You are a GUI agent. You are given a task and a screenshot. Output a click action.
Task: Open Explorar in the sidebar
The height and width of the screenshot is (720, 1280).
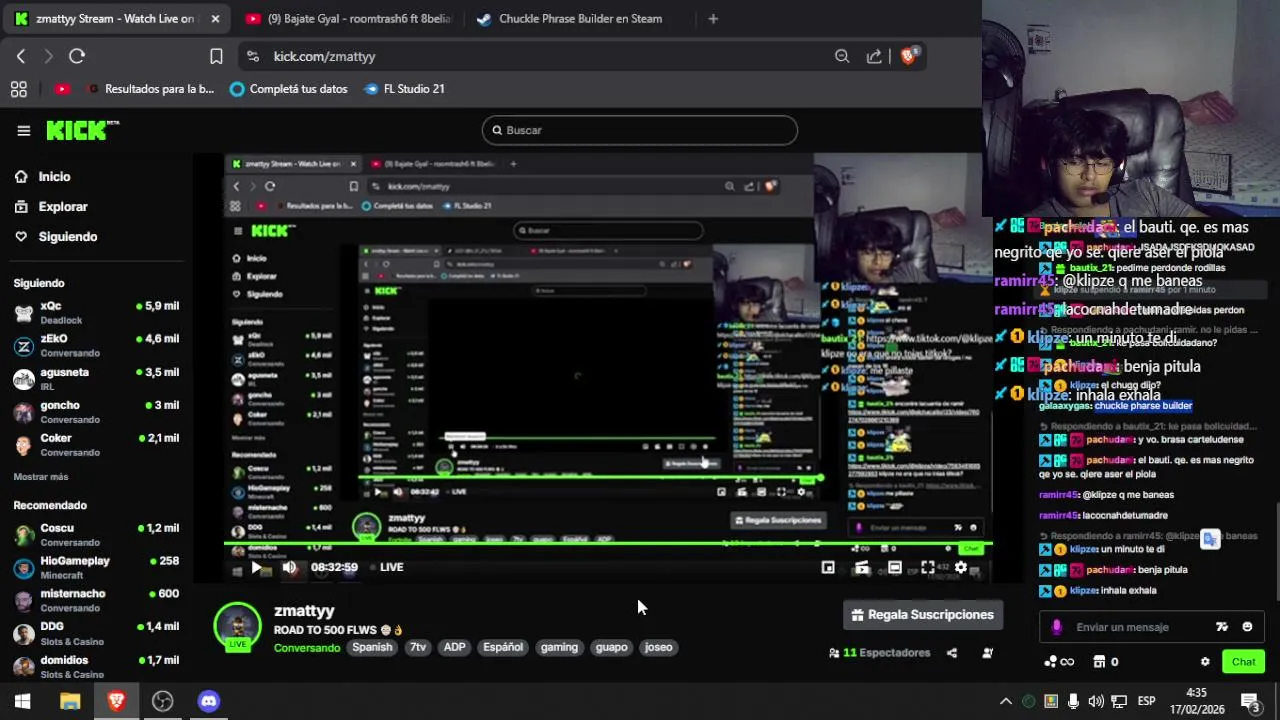click(52, 206)
